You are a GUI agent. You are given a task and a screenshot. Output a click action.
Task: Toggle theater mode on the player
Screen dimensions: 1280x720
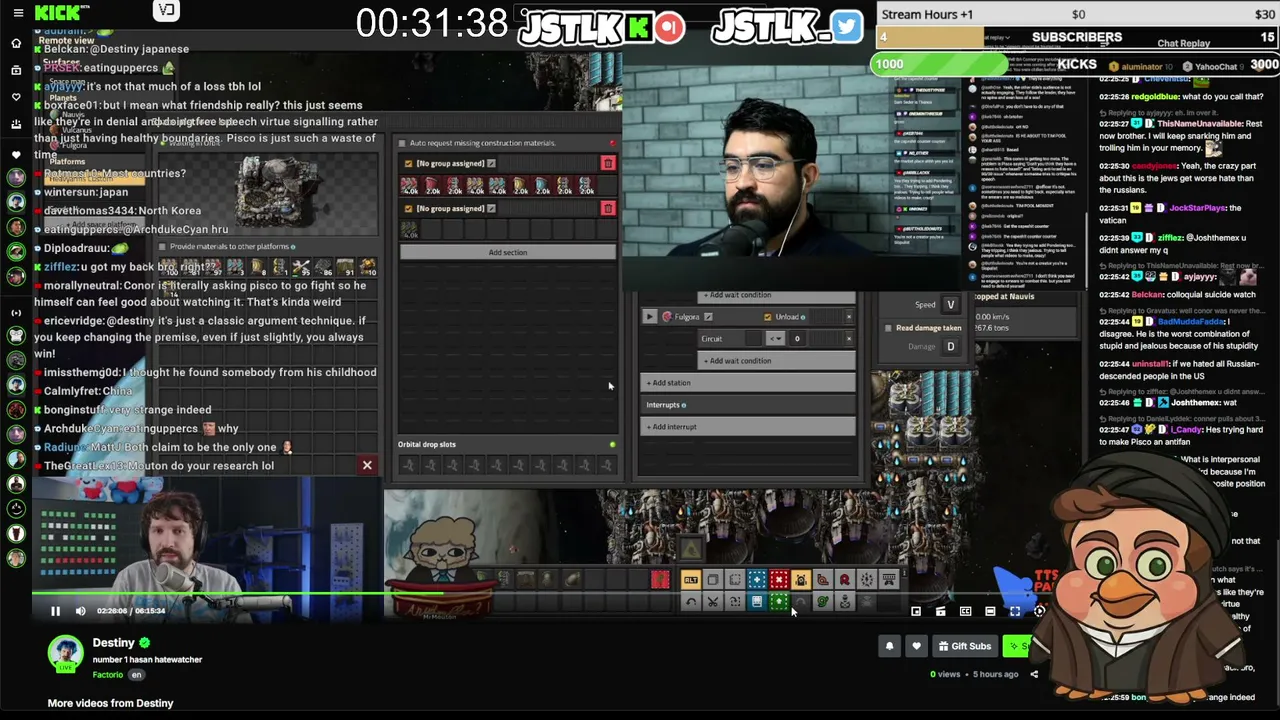click(x=990, y=611)
